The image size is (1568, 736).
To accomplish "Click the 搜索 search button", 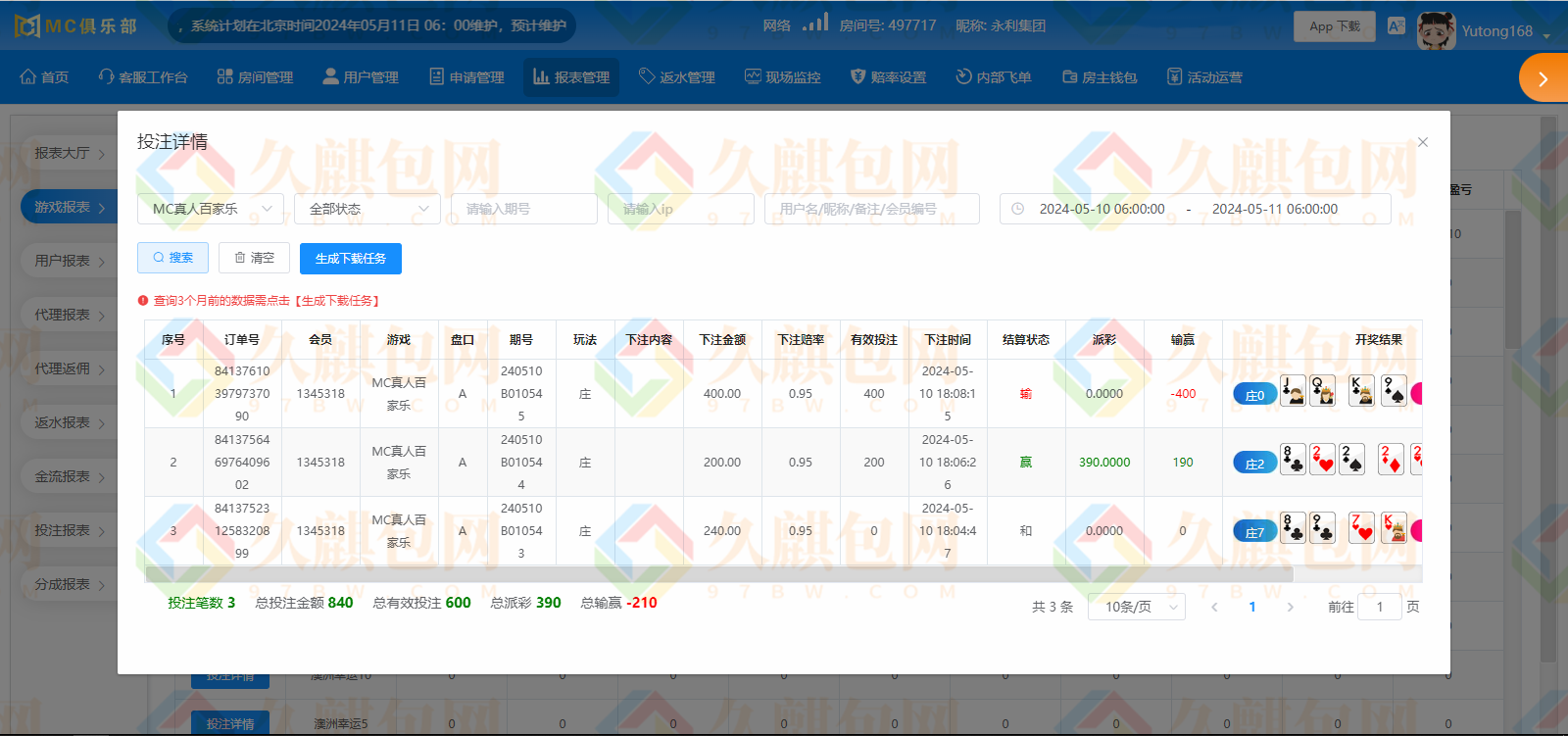I will pyautogui.click(x=172, y=258).
